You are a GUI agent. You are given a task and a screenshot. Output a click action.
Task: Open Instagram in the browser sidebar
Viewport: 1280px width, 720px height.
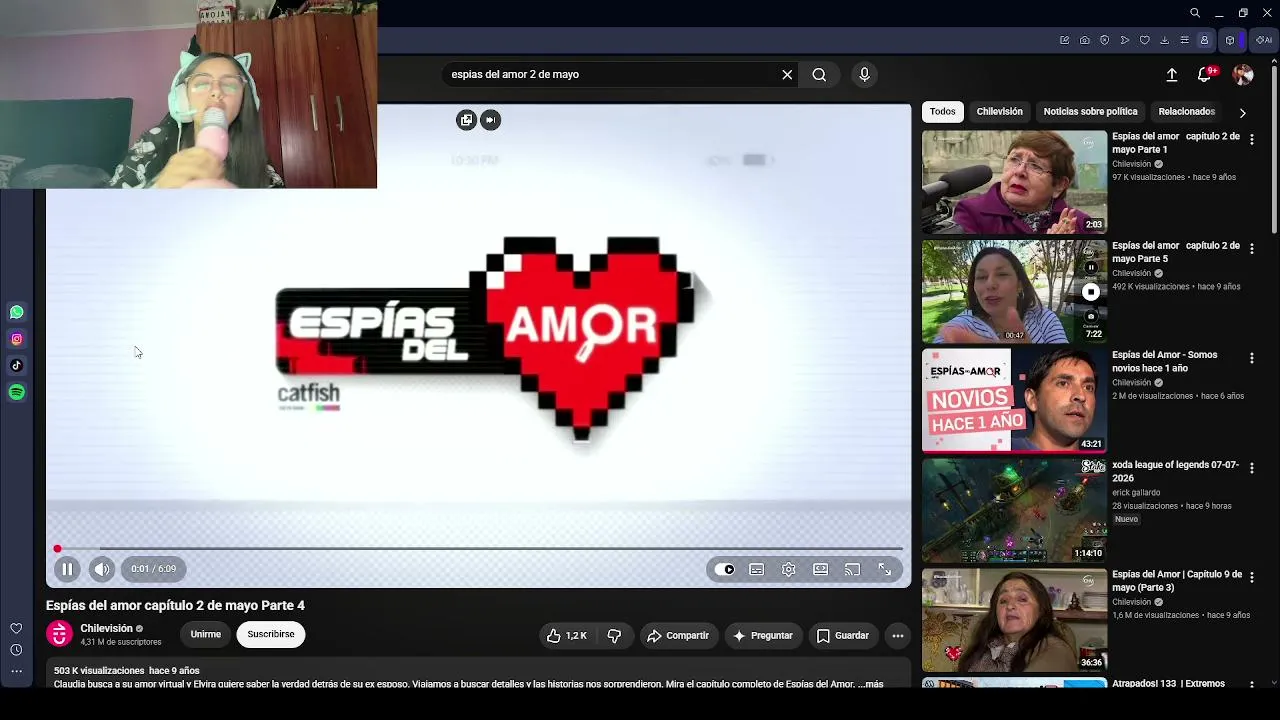click(x=16, y=339)
